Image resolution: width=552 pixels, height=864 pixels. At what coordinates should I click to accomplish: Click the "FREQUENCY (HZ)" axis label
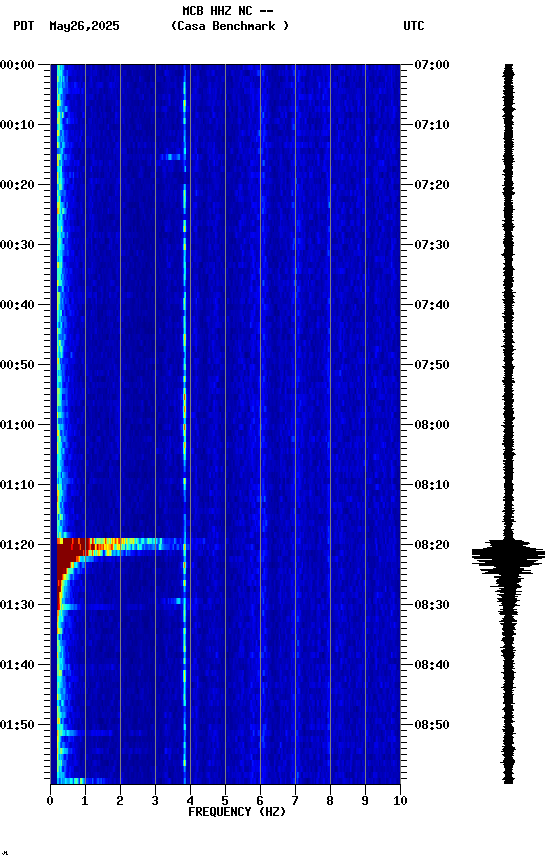click(237, 812)
